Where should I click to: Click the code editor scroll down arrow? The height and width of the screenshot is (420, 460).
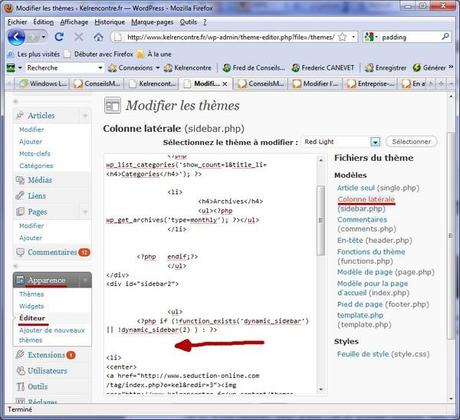coord(321,389)
